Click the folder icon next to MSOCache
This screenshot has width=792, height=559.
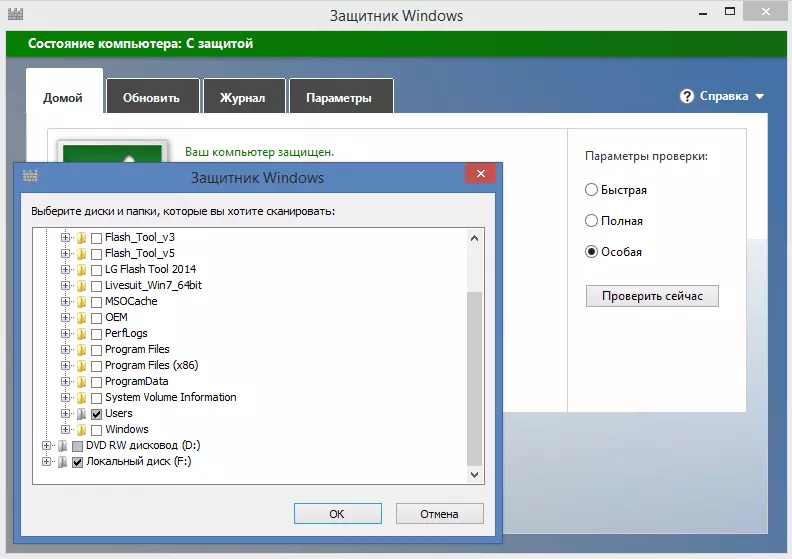pyautogui.click(x=81, y=301)
